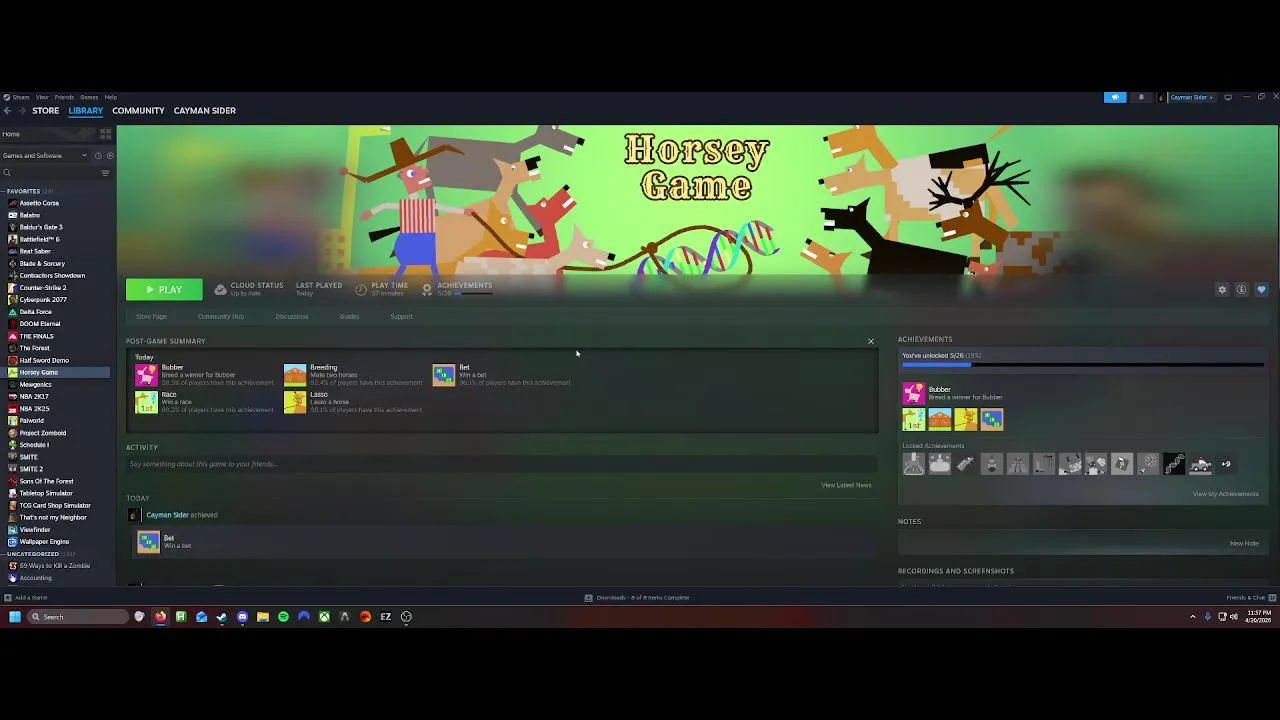Screen dimensions: 1280x720
Task: Collapse the UNCATEGORIZED category
Action: (x=32, y=554)
